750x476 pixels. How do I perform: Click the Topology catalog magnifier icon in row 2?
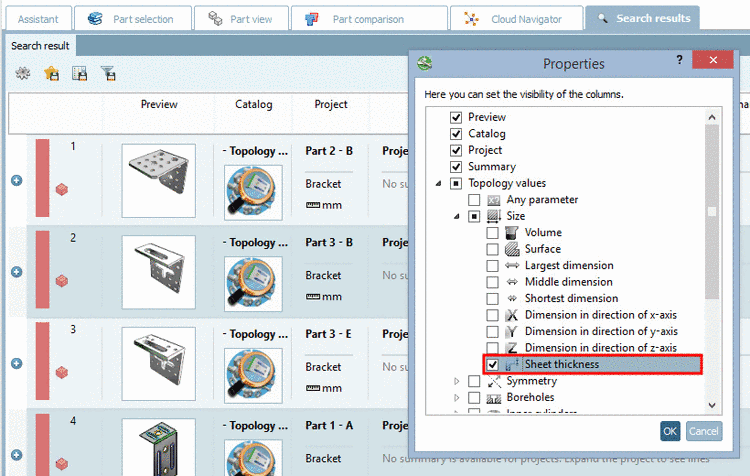point(253,284)
